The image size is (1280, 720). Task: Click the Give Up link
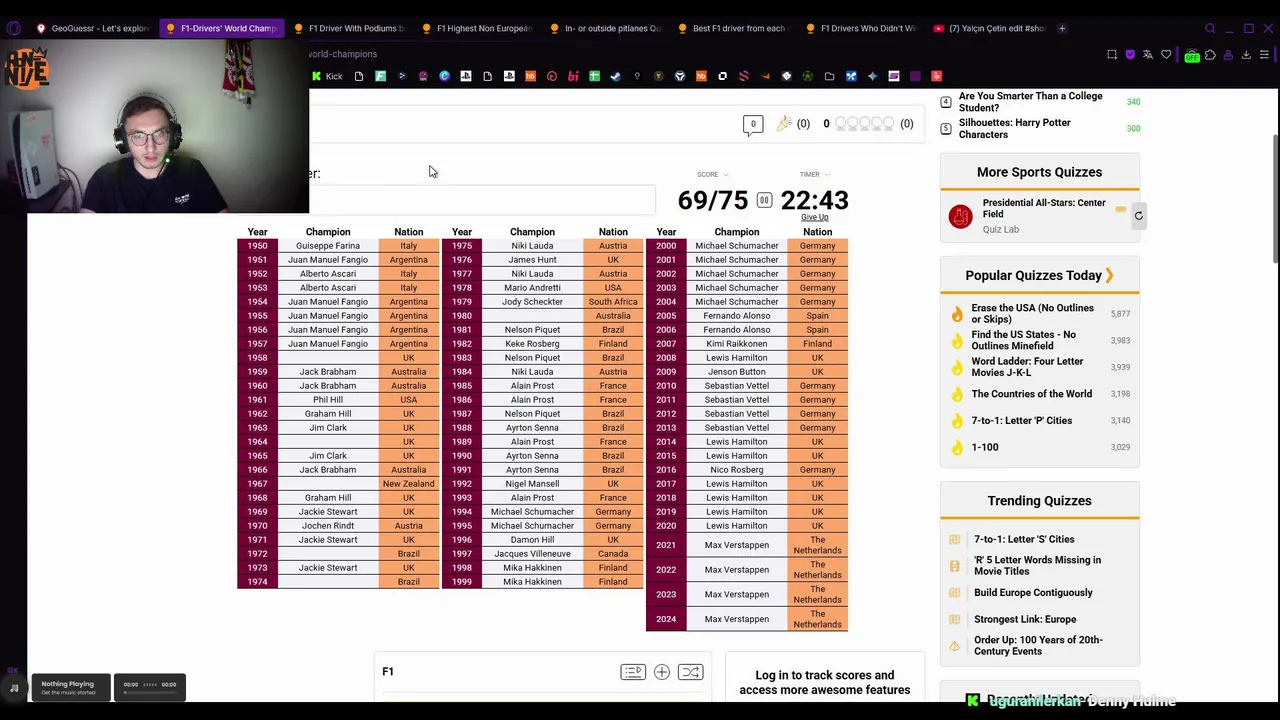pos(814,217)
